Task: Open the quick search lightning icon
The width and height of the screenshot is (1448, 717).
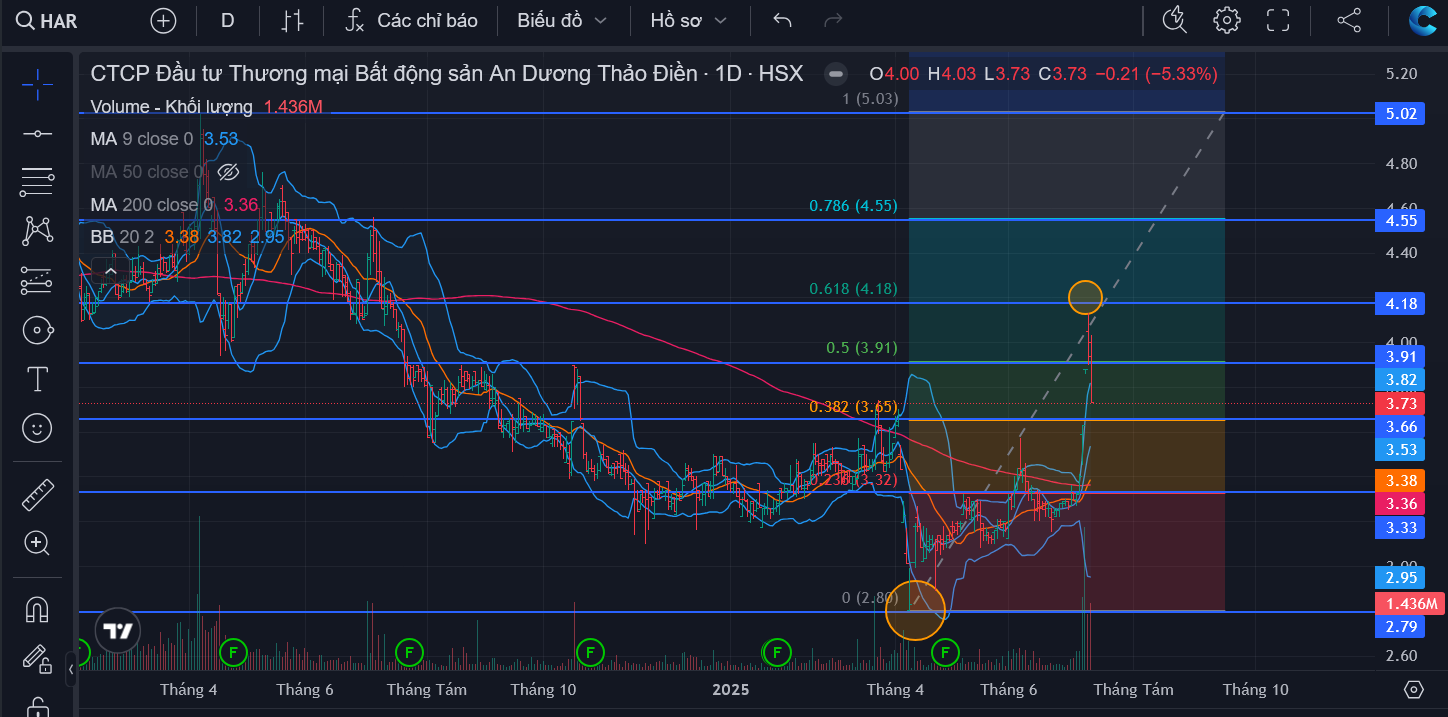Action: point(1174,20)
